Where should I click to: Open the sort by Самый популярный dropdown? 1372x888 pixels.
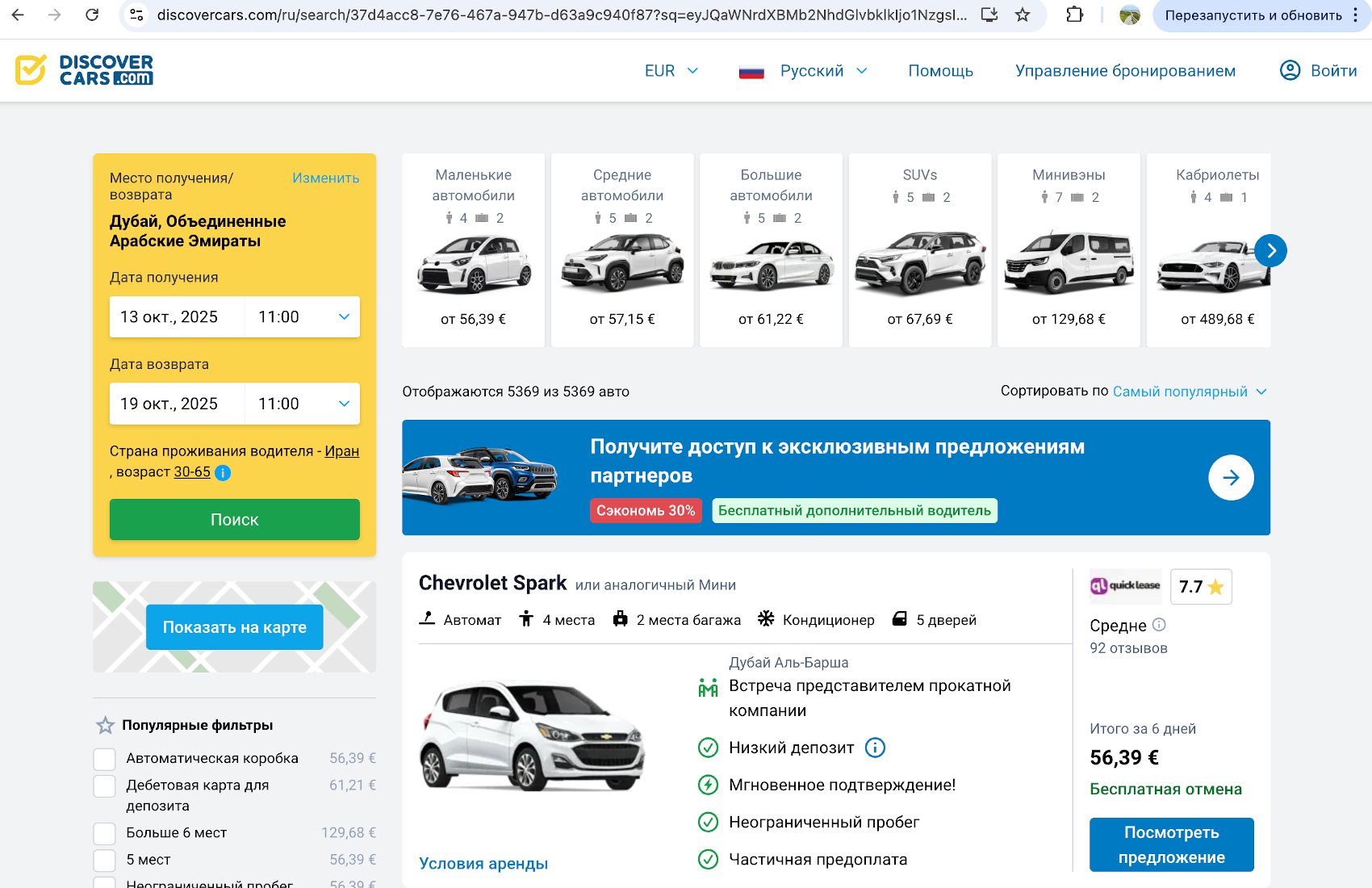click(x=1190, y=392)
